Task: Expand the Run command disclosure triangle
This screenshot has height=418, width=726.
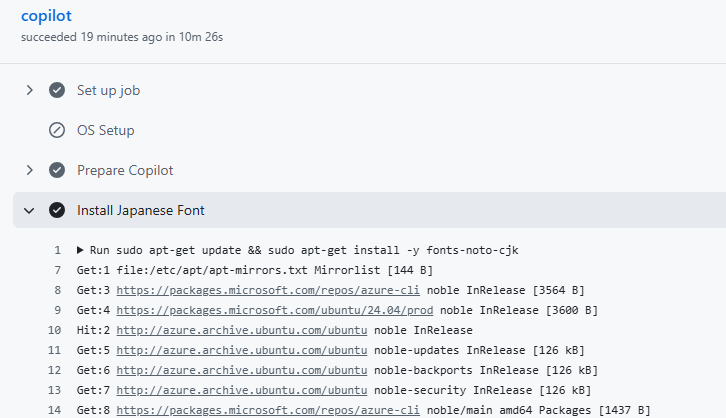Action: pos(80,250)
